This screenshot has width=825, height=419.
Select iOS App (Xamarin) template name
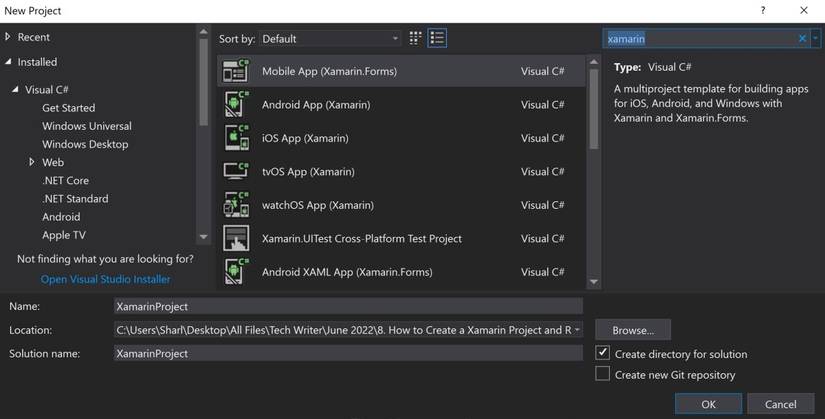[x=305, y=138]
